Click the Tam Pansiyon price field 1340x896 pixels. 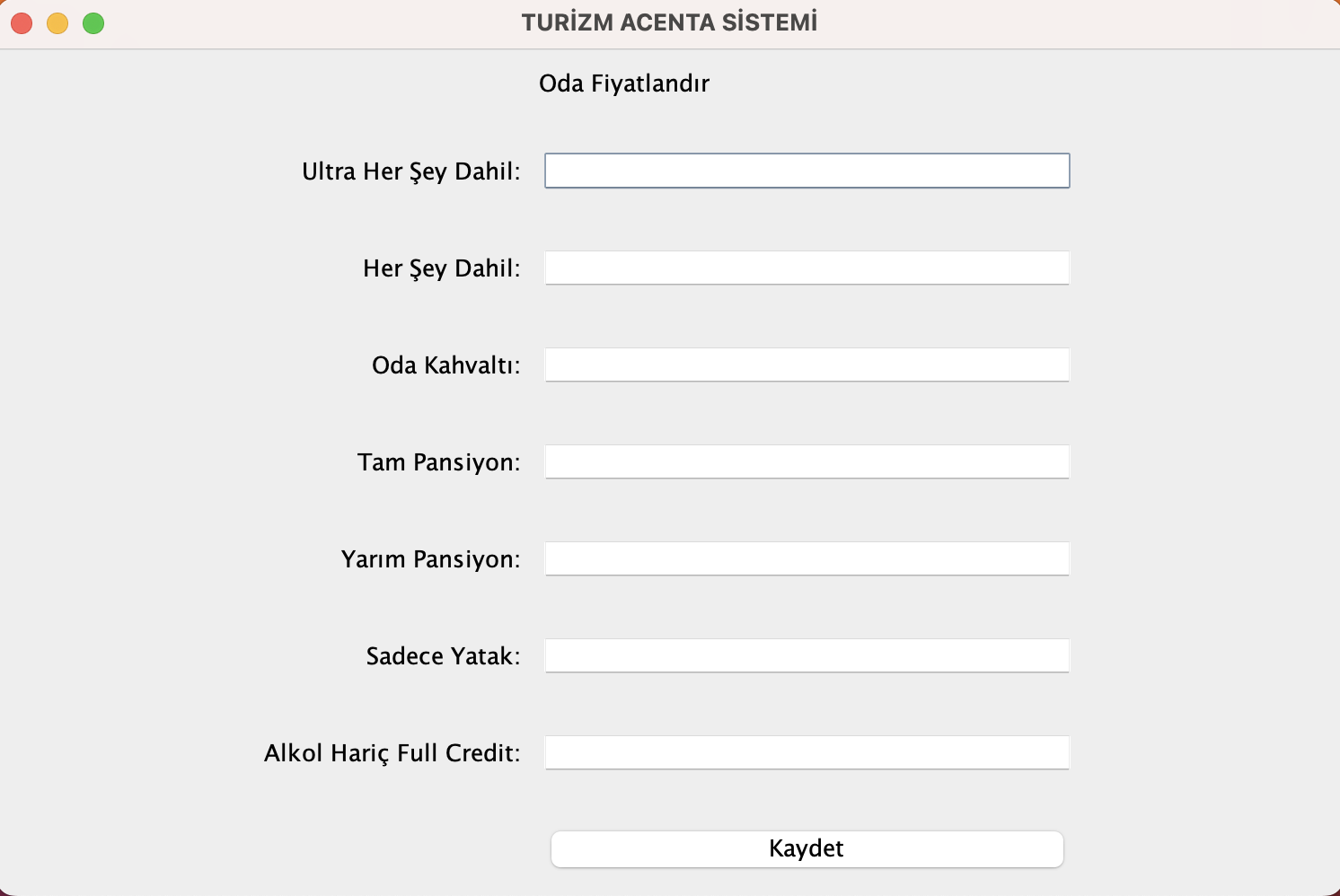806,461
